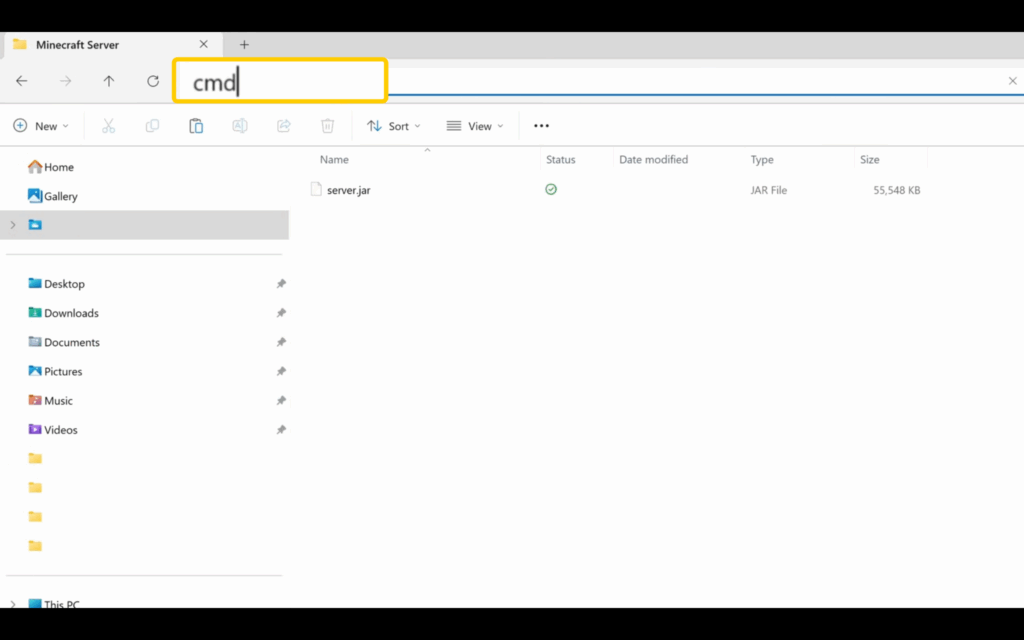Open the Pictures quick access folder

point(56,371)
